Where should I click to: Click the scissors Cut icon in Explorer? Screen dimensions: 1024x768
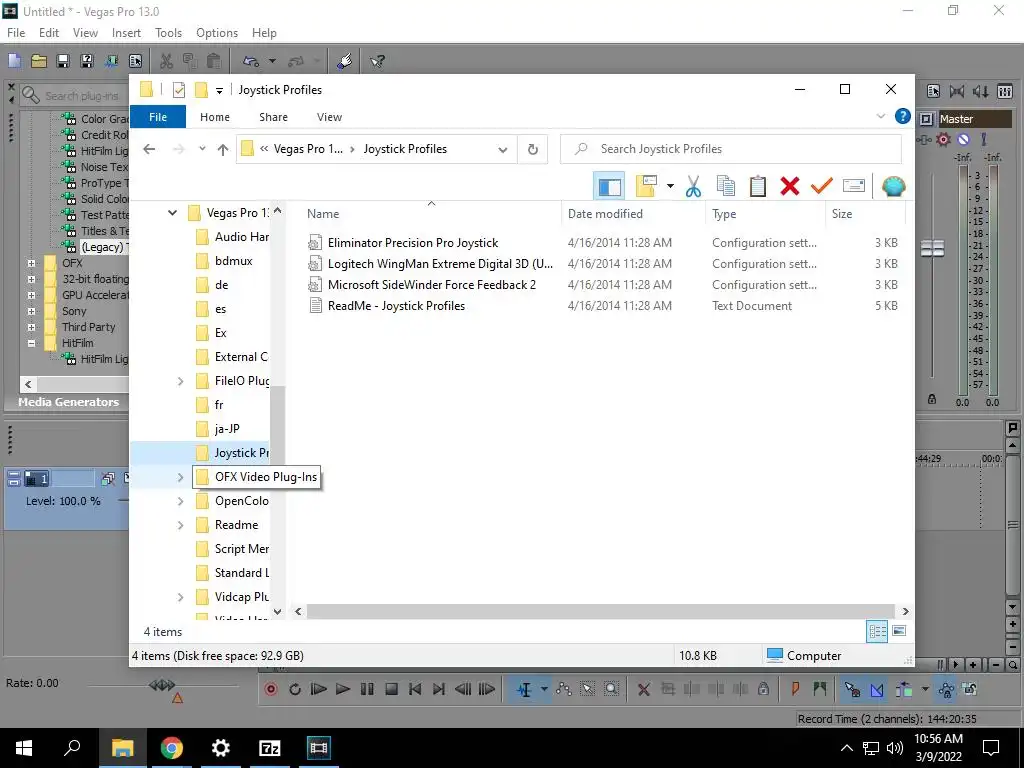coord(694,187)
